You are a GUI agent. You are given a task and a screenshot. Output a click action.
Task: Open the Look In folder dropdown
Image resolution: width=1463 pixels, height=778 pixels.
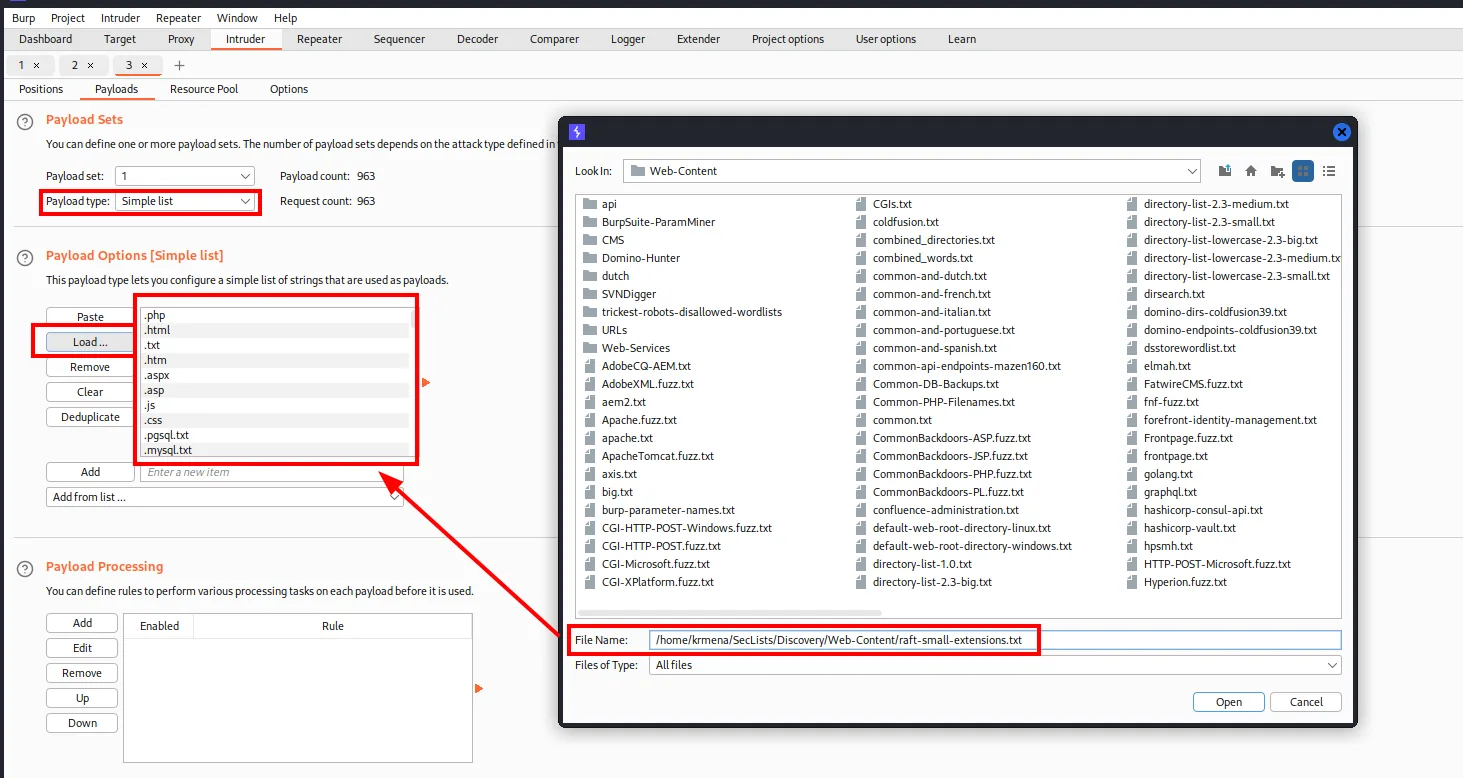(911, 171)
